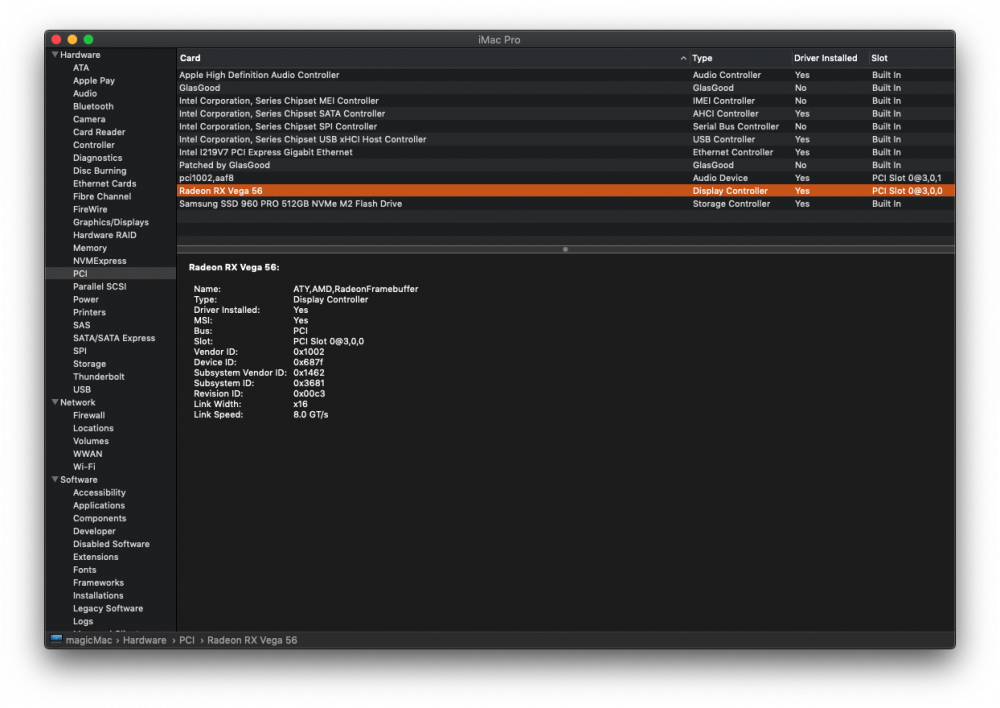Select Locations under Network
The height and width of the screenshot is (708, 1000).
[93, 428]
